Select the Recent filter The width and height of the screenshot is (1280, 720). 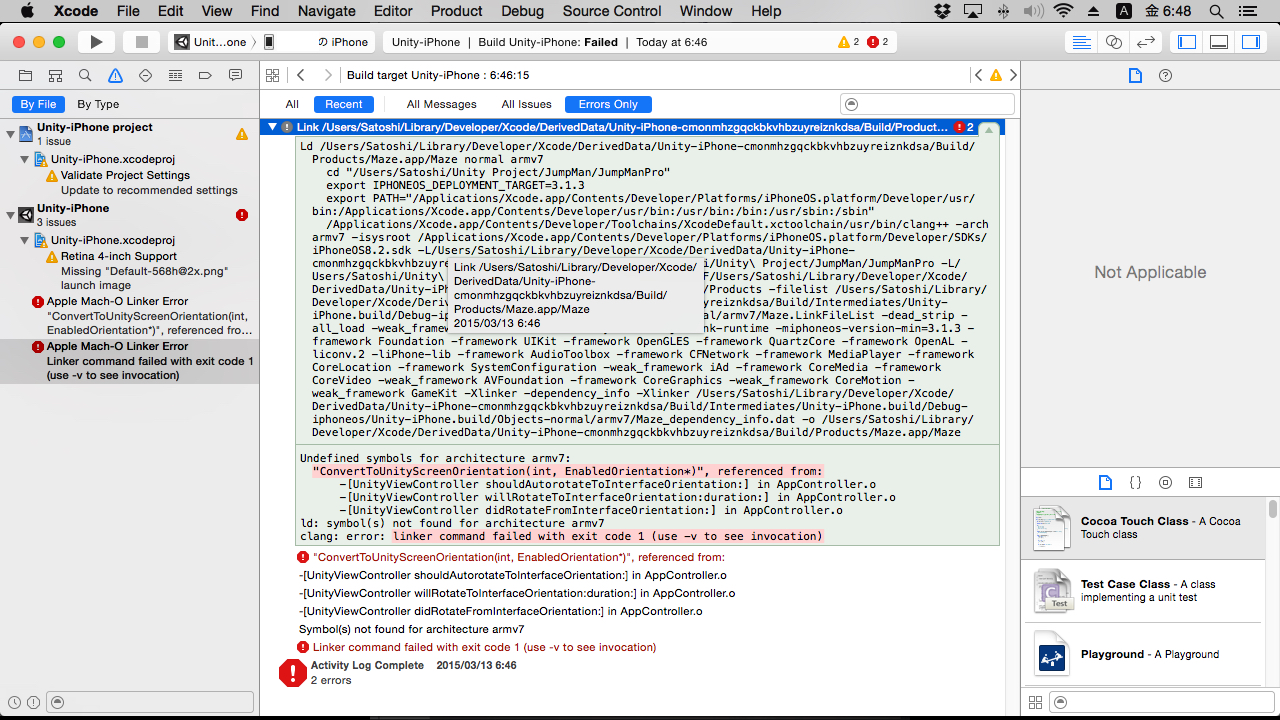(344, 104)
